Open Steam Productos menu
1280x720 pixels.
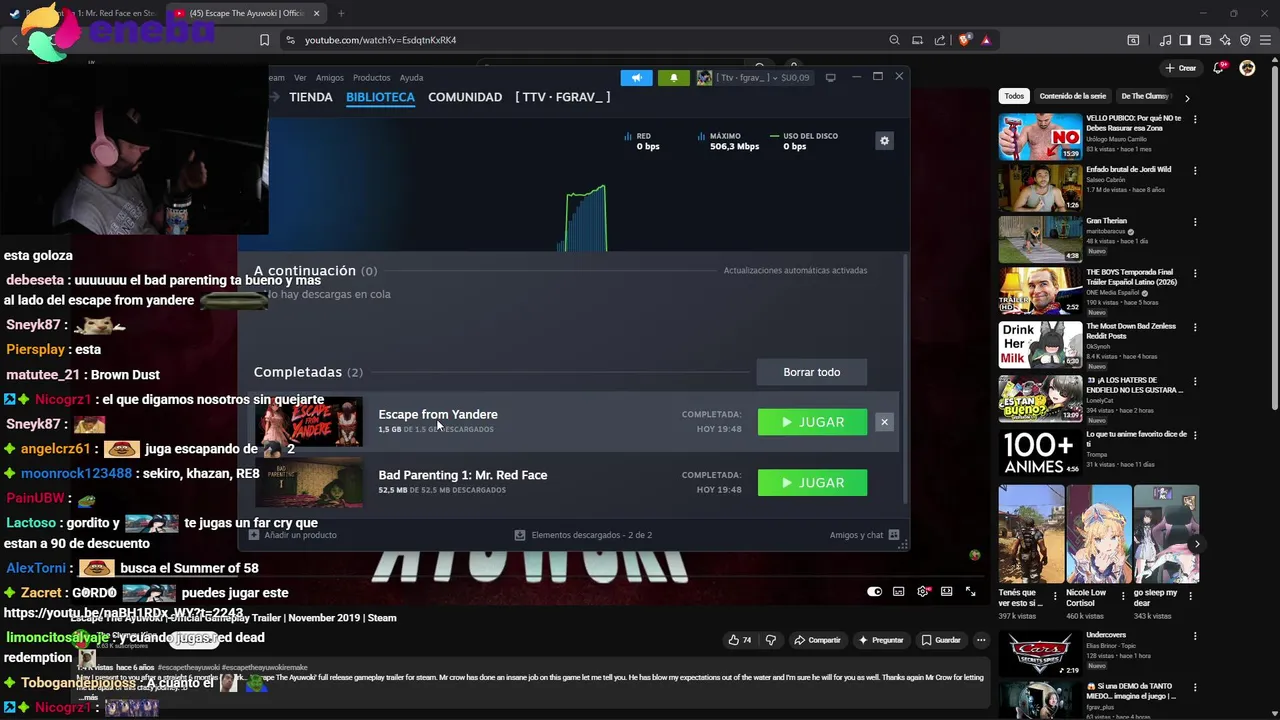371,78
